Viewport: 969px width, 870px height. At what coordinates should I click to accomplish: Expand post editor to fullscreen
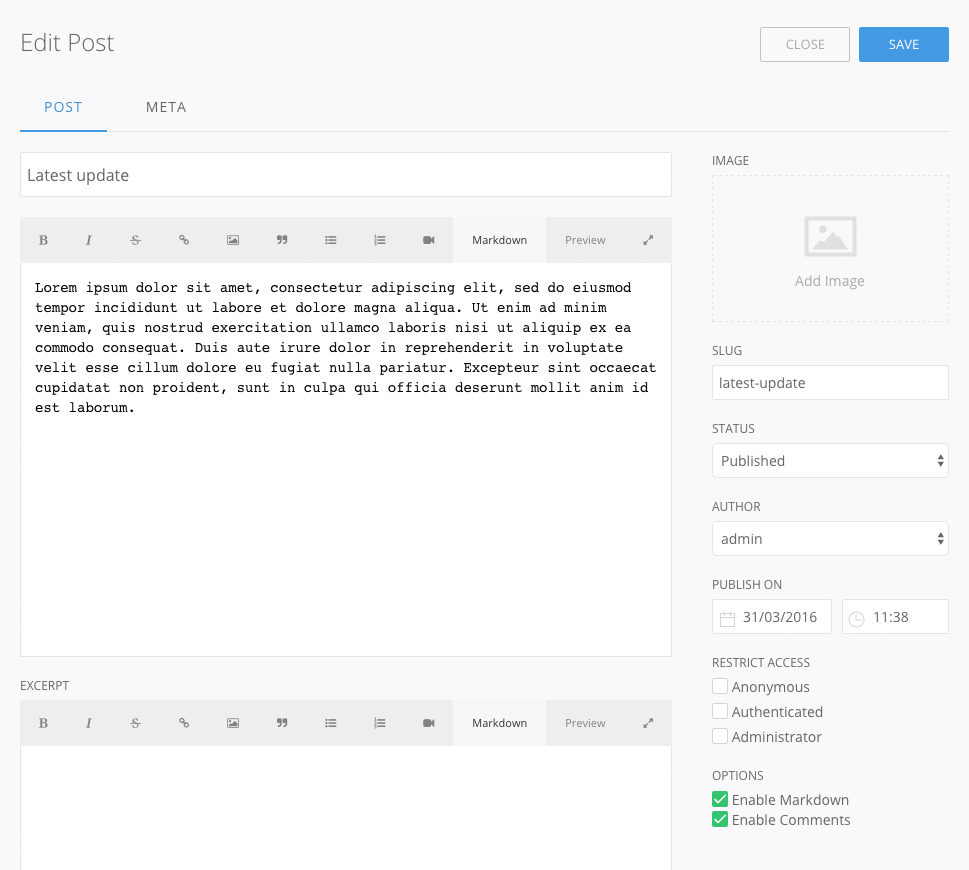(x=648, y=240)
